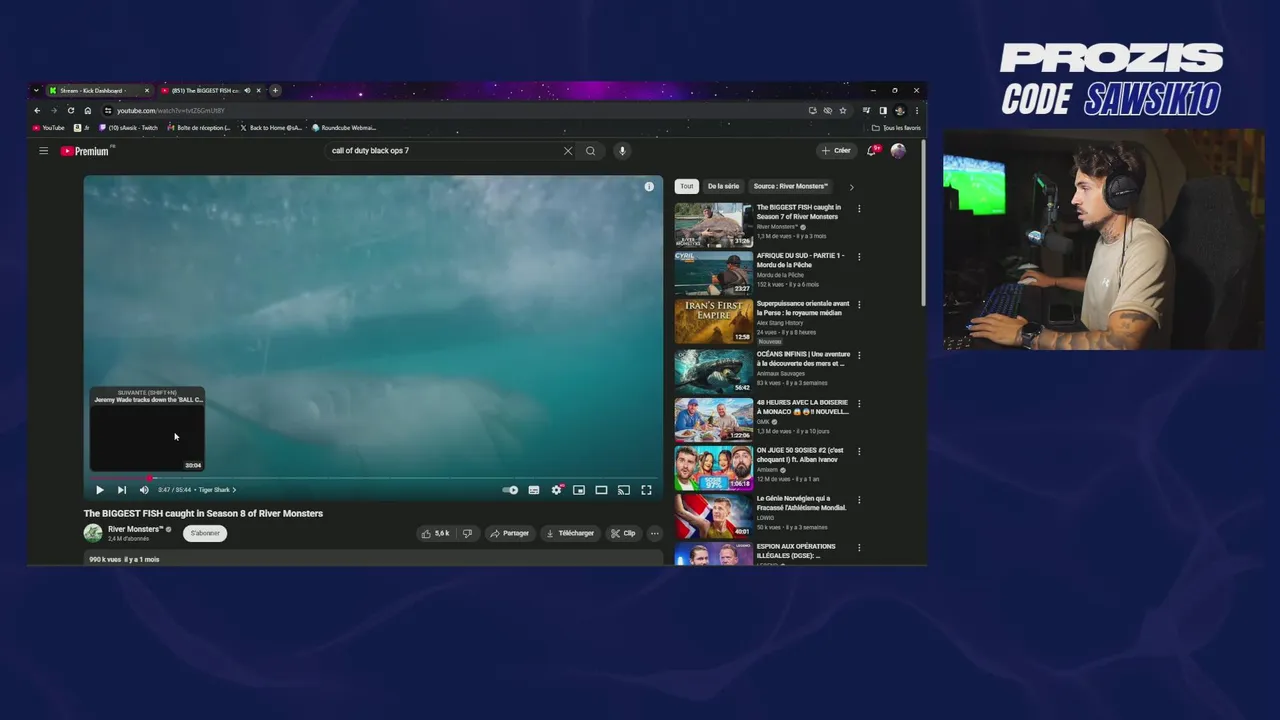
Task: Select the Source : River Monsters chip
Action: pyautogui.click(x=790, y=186)
